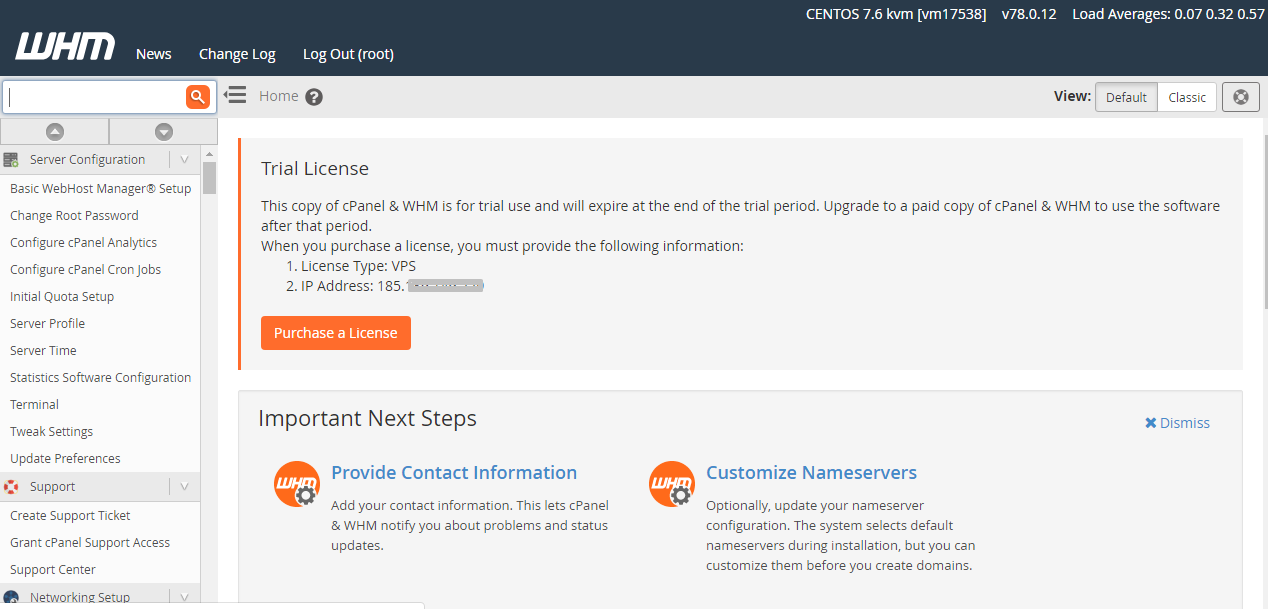The height and width of the screenshot is (609, 1268).
Task: Click the round X button beside Classic view
Action: (1241, 97)
